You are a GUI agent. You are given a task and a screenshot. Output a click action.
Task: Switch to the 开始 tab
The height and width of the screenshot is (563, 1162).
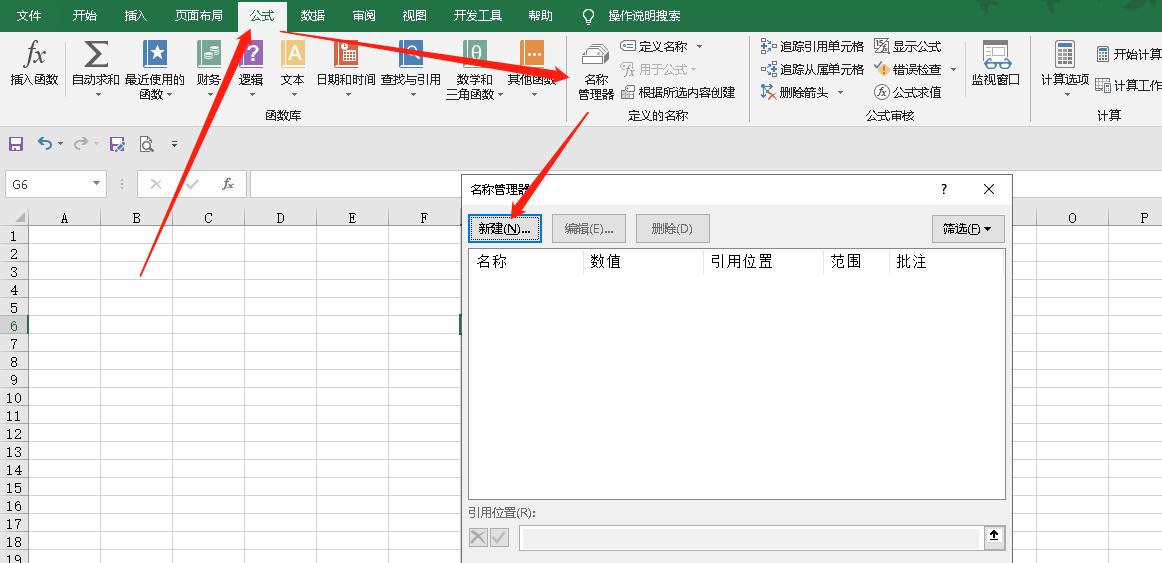pos(84,16)
